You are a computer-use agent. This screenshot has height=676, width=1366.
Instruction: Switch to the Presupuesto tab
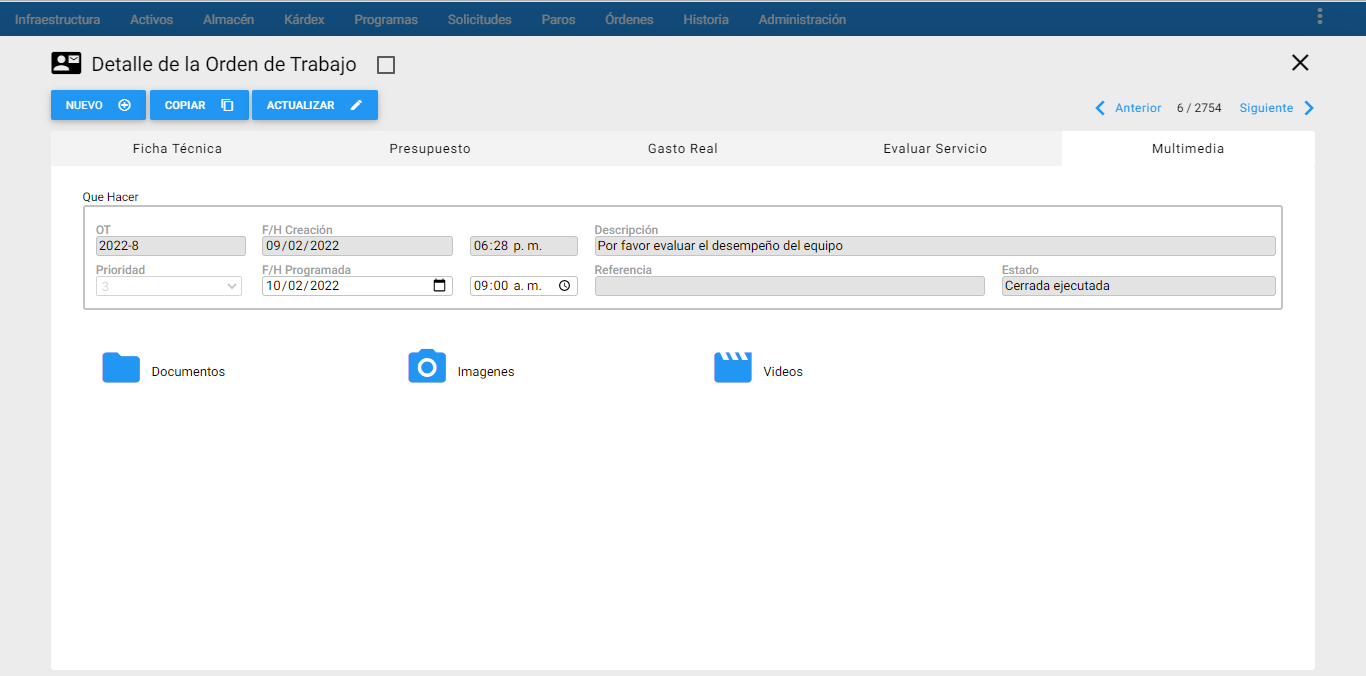point(430,148)
